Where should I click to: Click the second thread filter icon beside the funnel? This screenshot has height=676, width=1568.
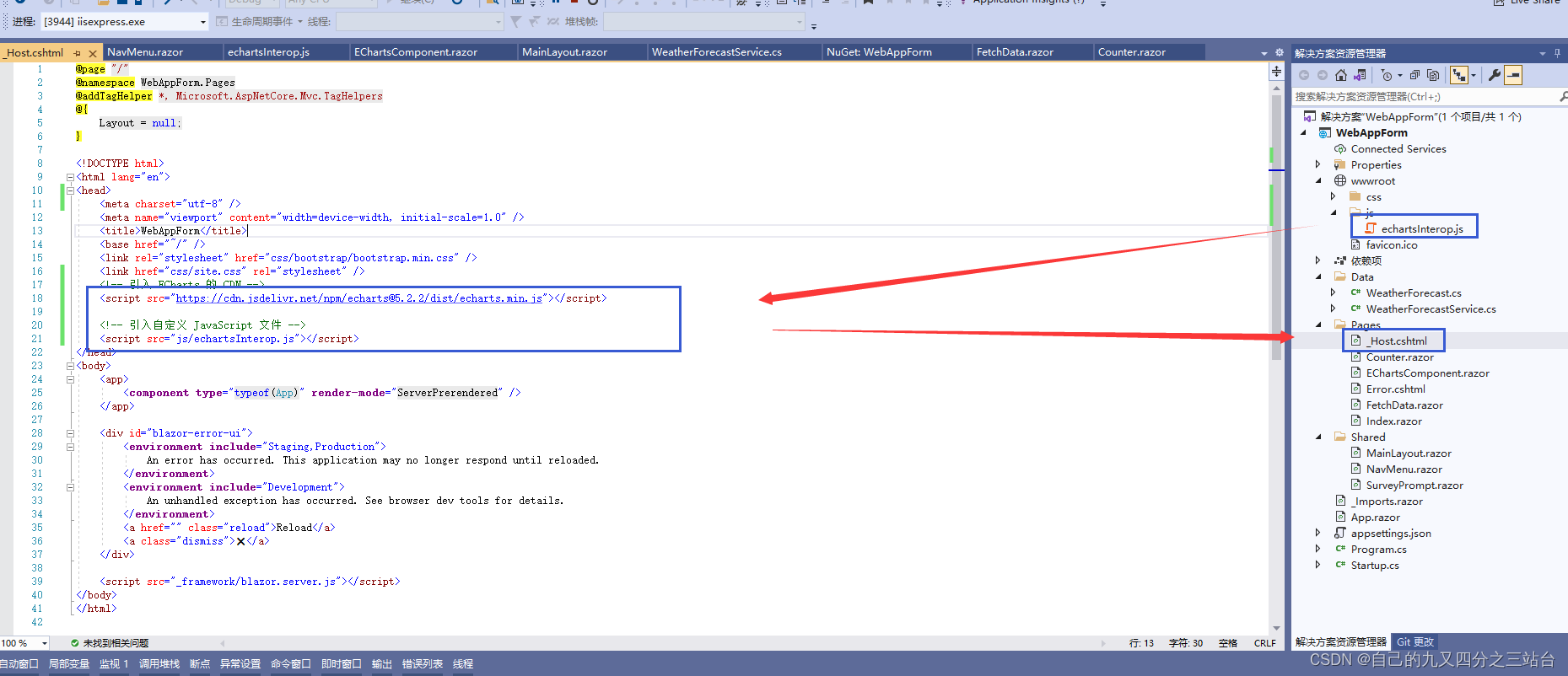click(x=535, y=21)
